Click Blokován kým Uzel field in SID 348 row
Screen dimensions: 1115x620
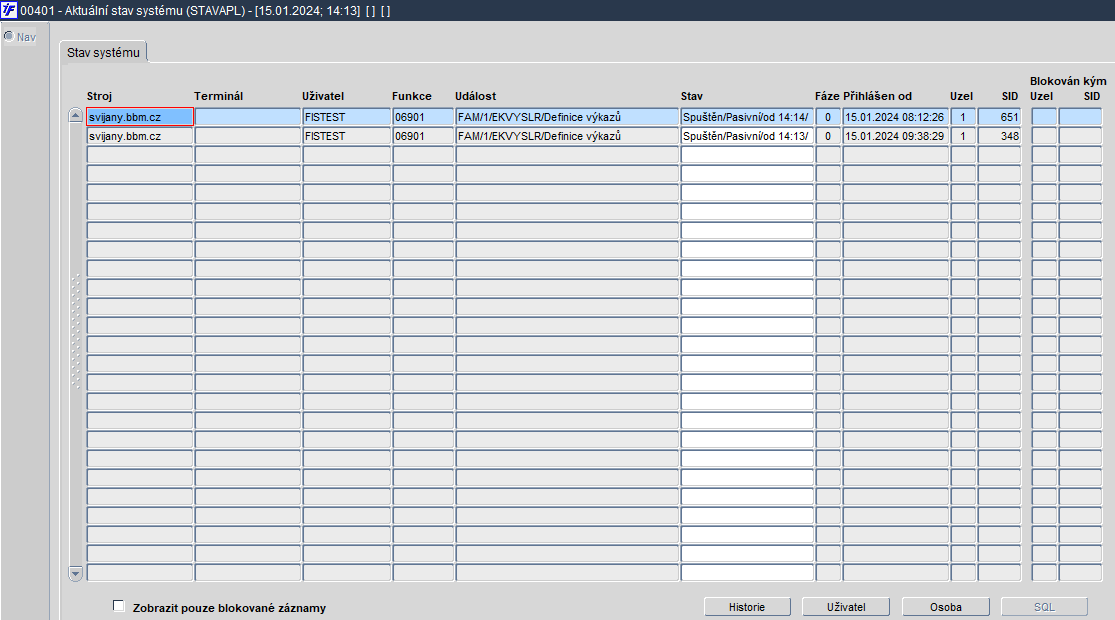click(x=1044, y=136)
